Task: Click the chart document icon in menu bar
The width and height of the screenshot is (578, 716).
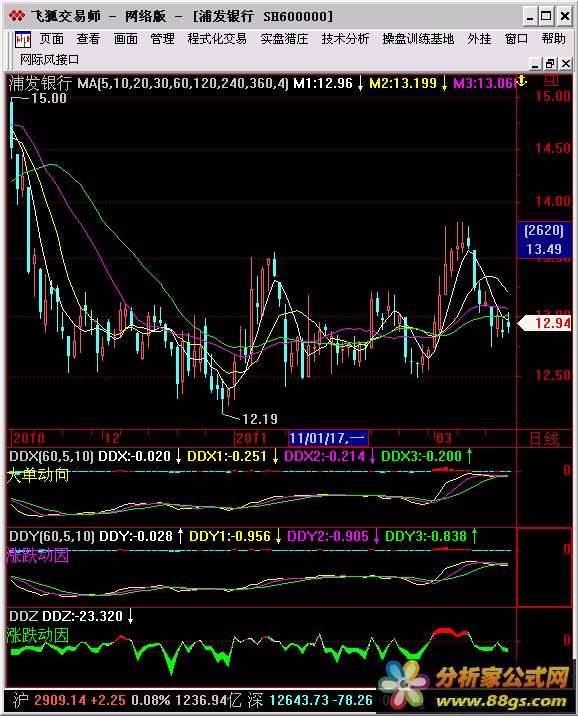Action: coord(22,40)
